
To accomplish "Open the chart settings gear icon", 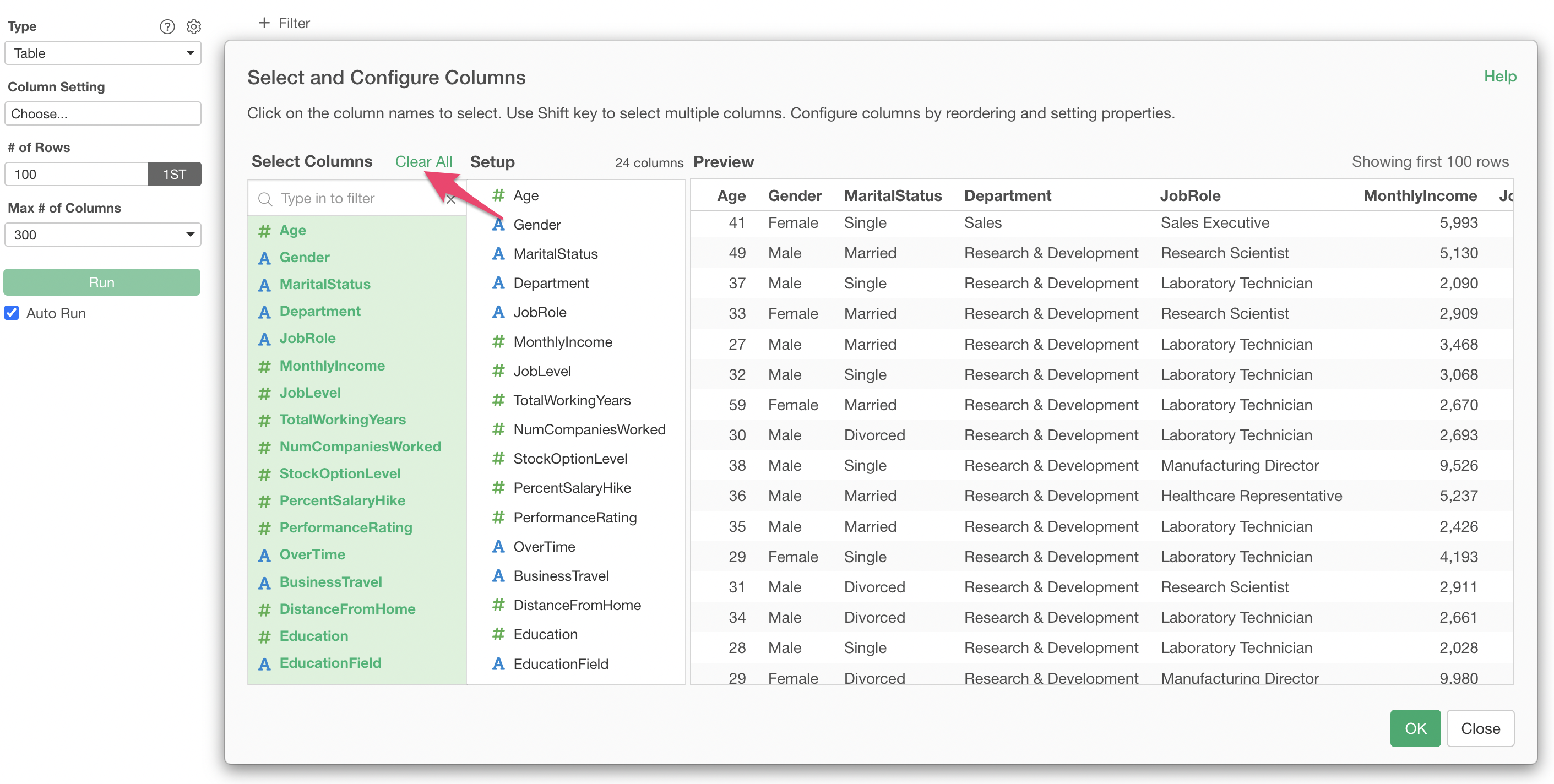I will coord(194,26).
